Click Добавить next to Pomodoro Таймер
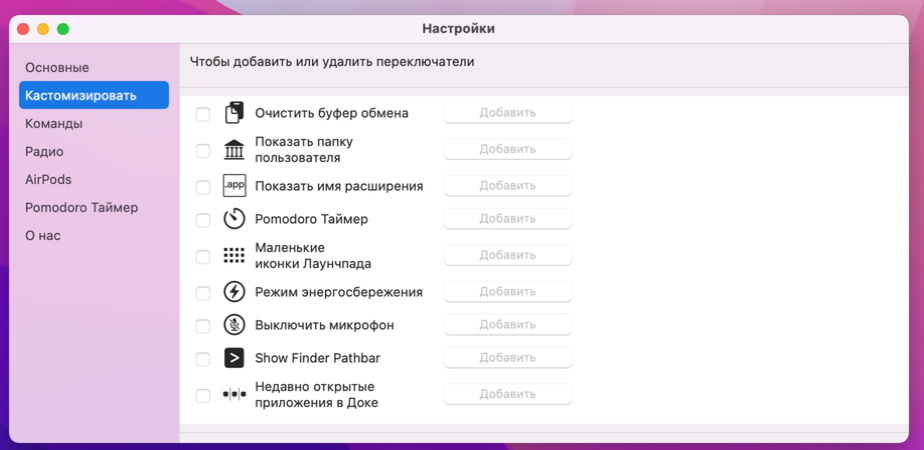Viewport: 924px width, 450px height. 507,219
